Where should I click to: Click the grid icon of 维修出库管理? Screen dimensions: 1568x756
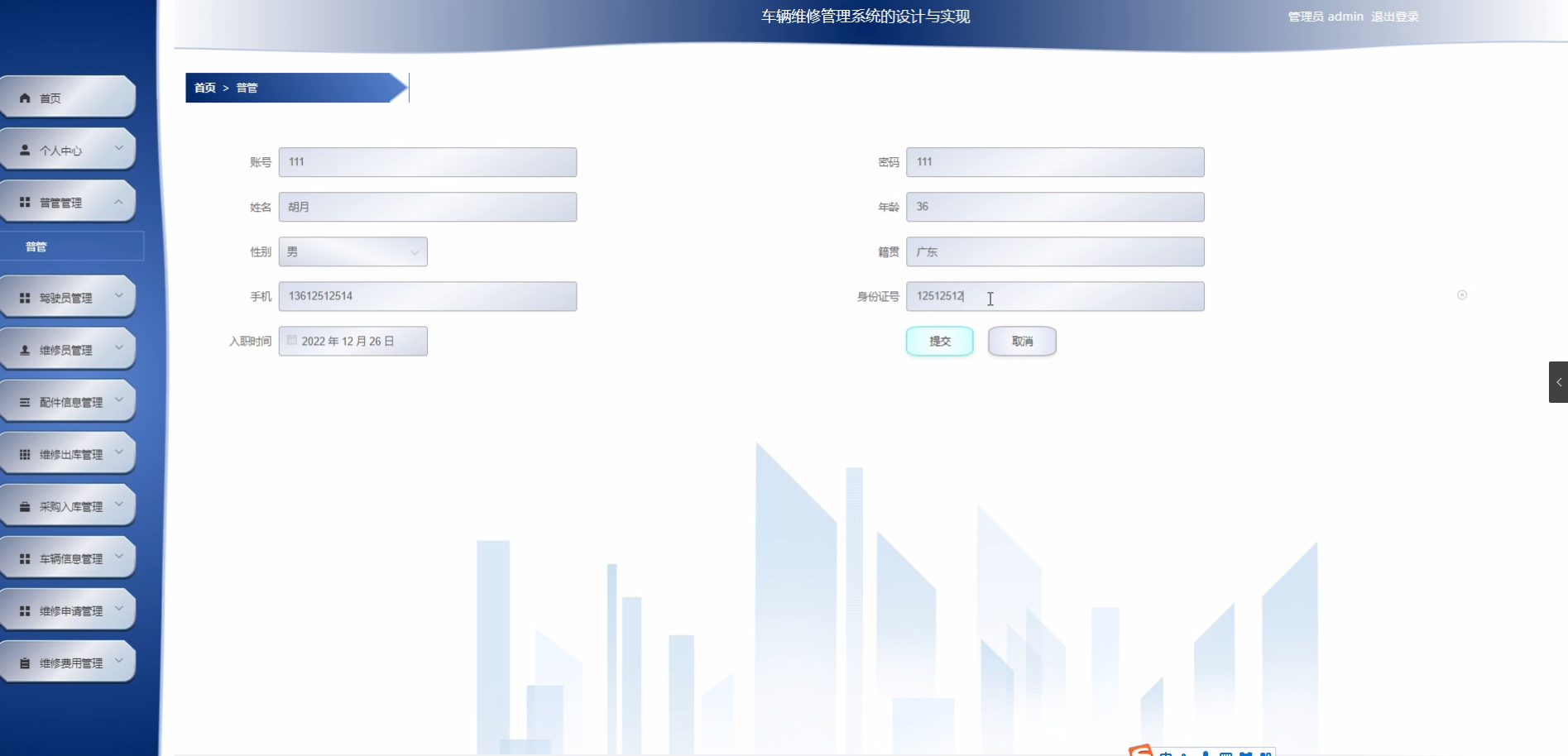tap(25, 454)
